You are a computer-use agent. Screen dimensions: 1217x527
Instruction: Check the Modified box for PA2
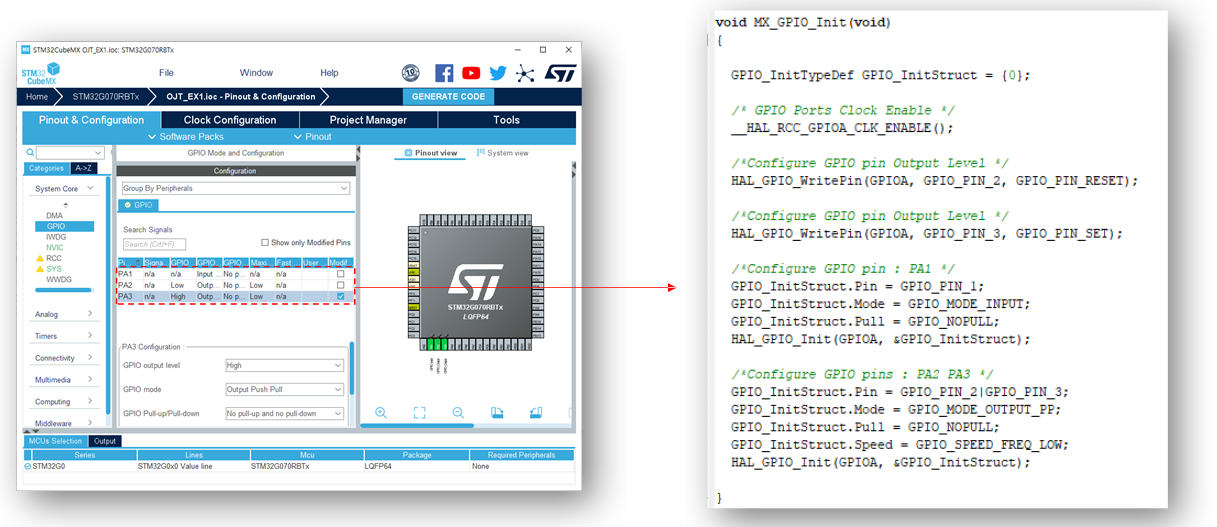tap(341, 285)
